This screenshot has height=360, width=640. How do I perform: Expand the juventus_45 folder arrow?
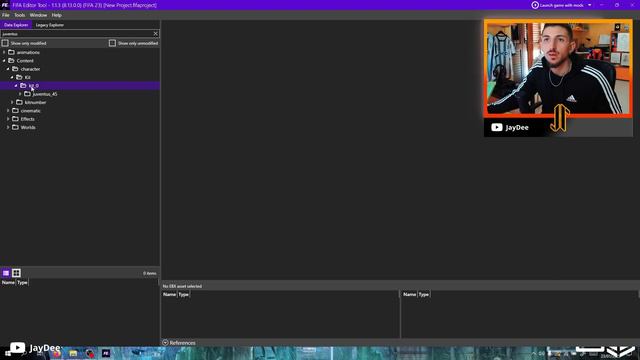(20, 94)
